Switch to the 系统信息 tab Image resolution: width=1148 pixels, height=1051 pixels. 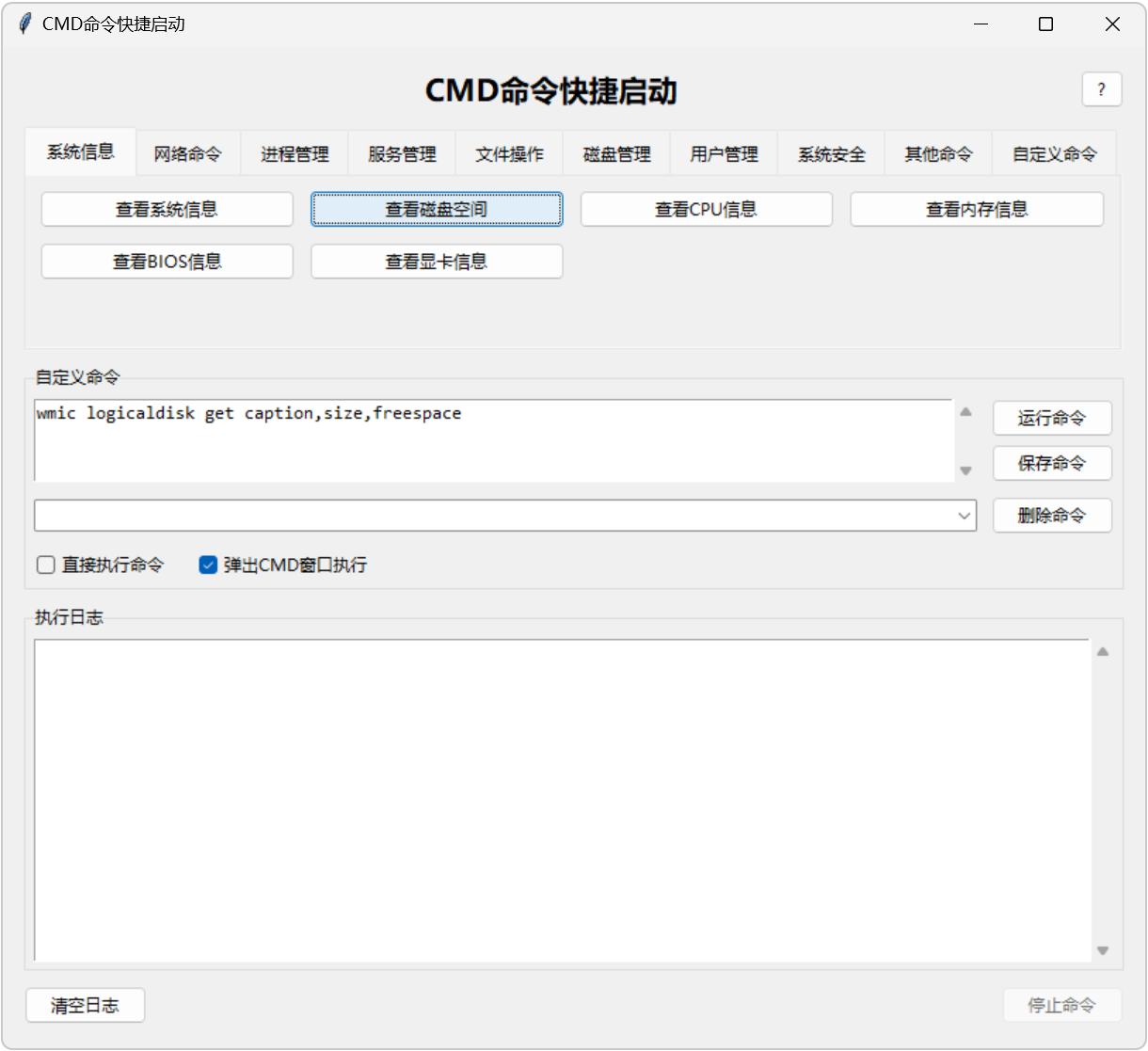tap(81, 151)
